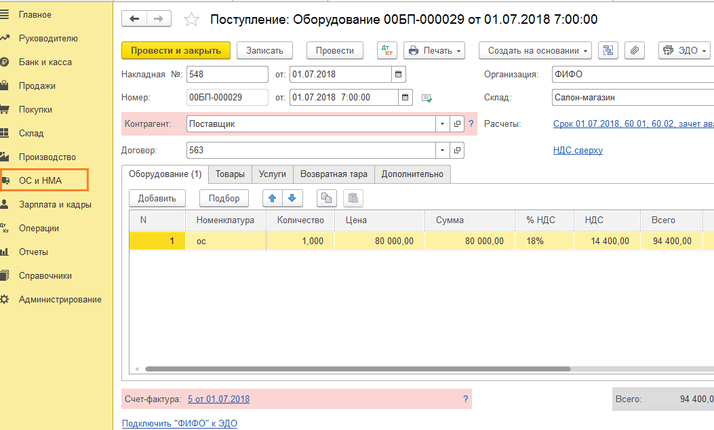This screenshot has width=714, height=430.
Task: Add document to favorites with star icon
Action: pos(192,19)
